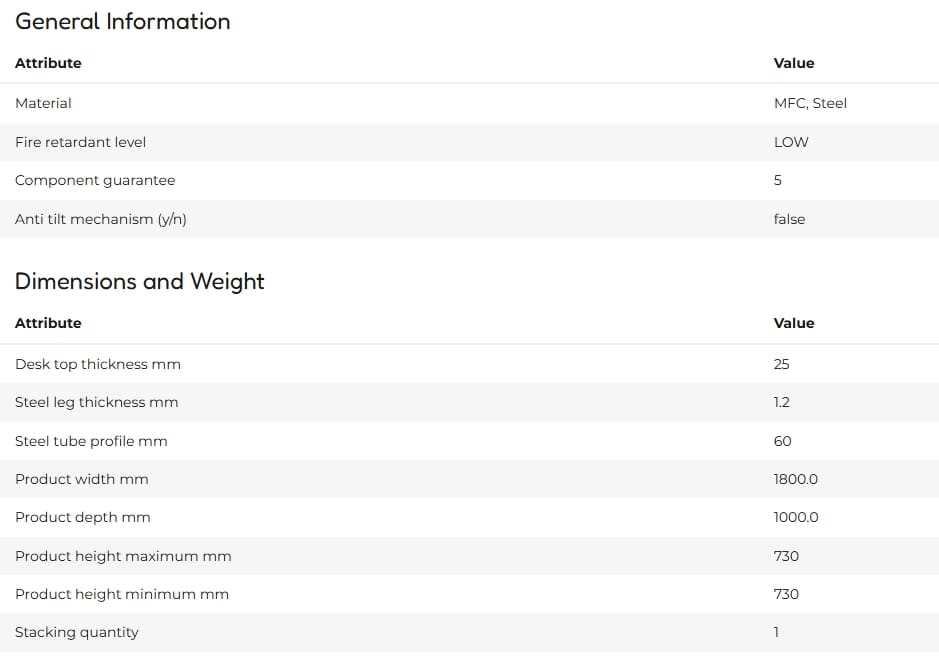Screen dimensions: 939x670
Task: Click the Value header in Dimensions table
Action: coord(793,323)
